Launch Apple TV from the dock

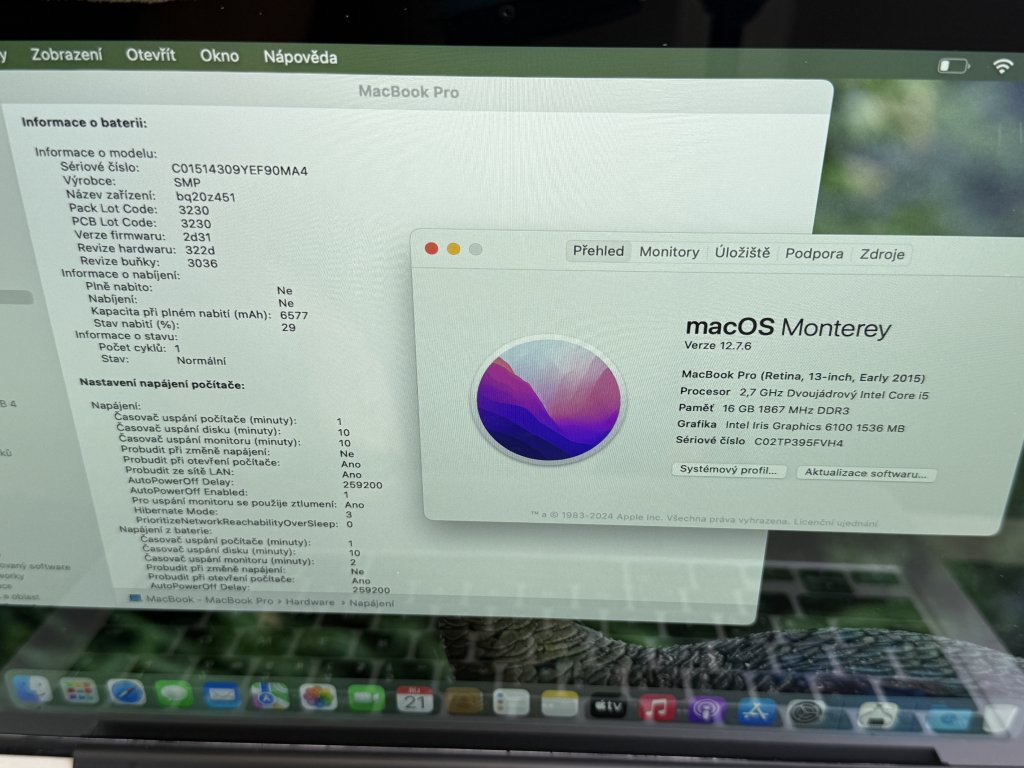coord(608,707)
